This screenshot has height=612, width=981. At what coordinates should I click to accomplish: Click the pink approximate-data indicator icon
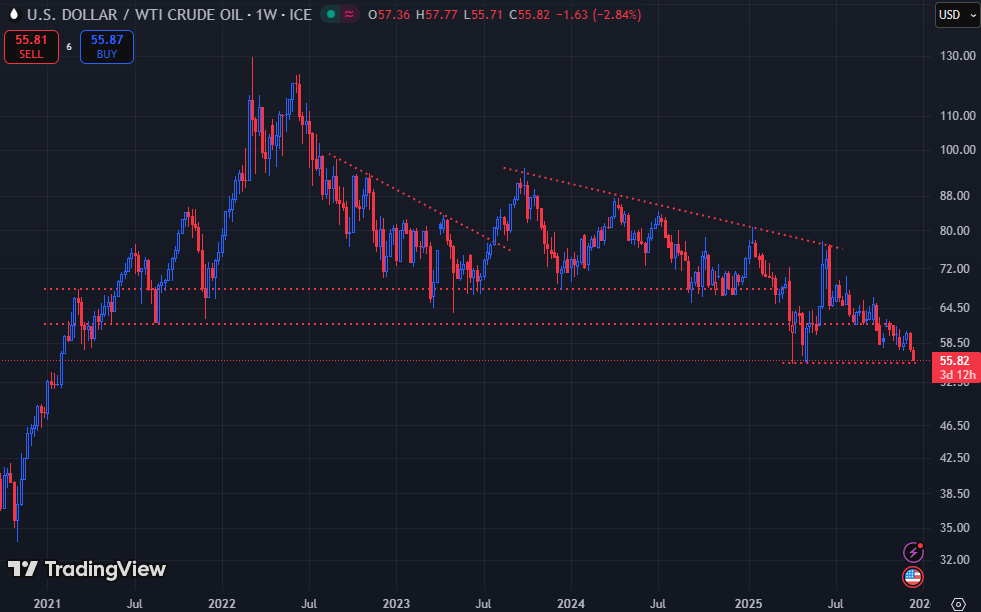[349, 14]
